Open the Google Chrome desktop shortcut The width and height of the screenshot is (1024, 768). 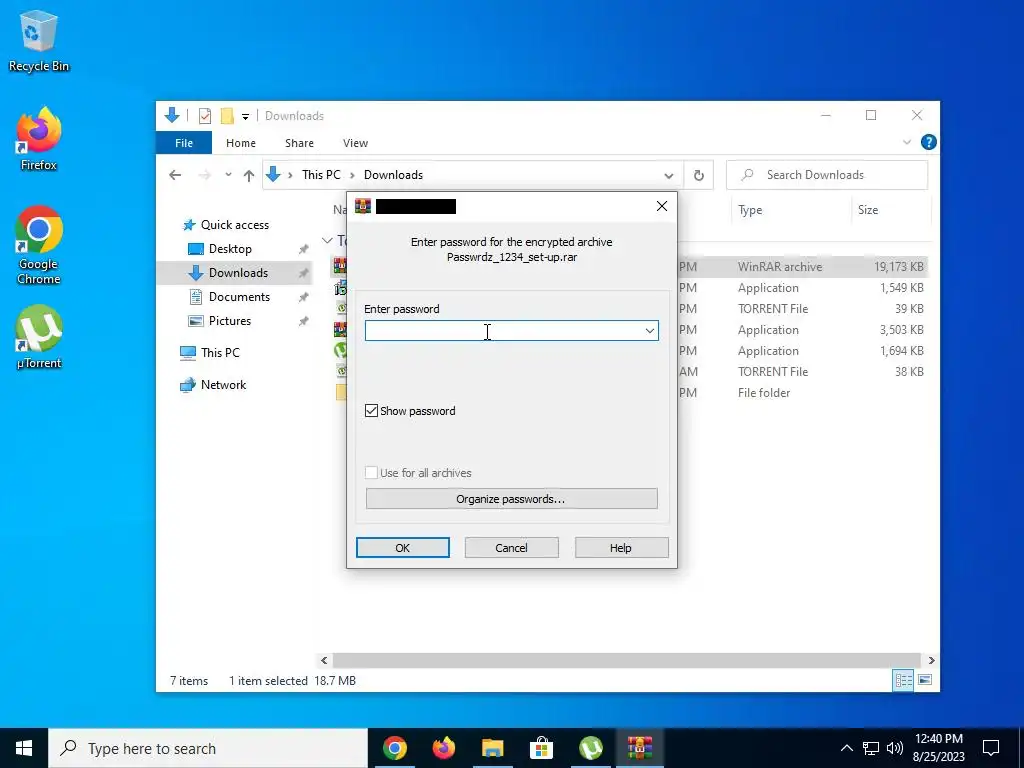tap(39, 246)
